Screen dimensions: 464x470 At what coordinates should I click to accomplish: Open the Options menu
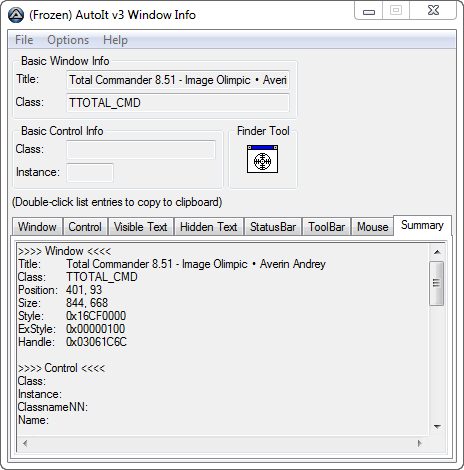coord(68,40)
